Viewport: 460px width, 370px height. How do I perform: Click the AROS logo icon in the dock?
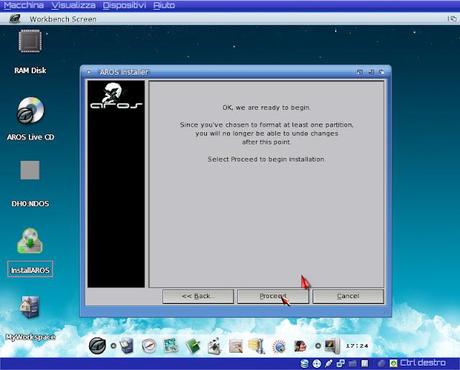tap(98, 346)
